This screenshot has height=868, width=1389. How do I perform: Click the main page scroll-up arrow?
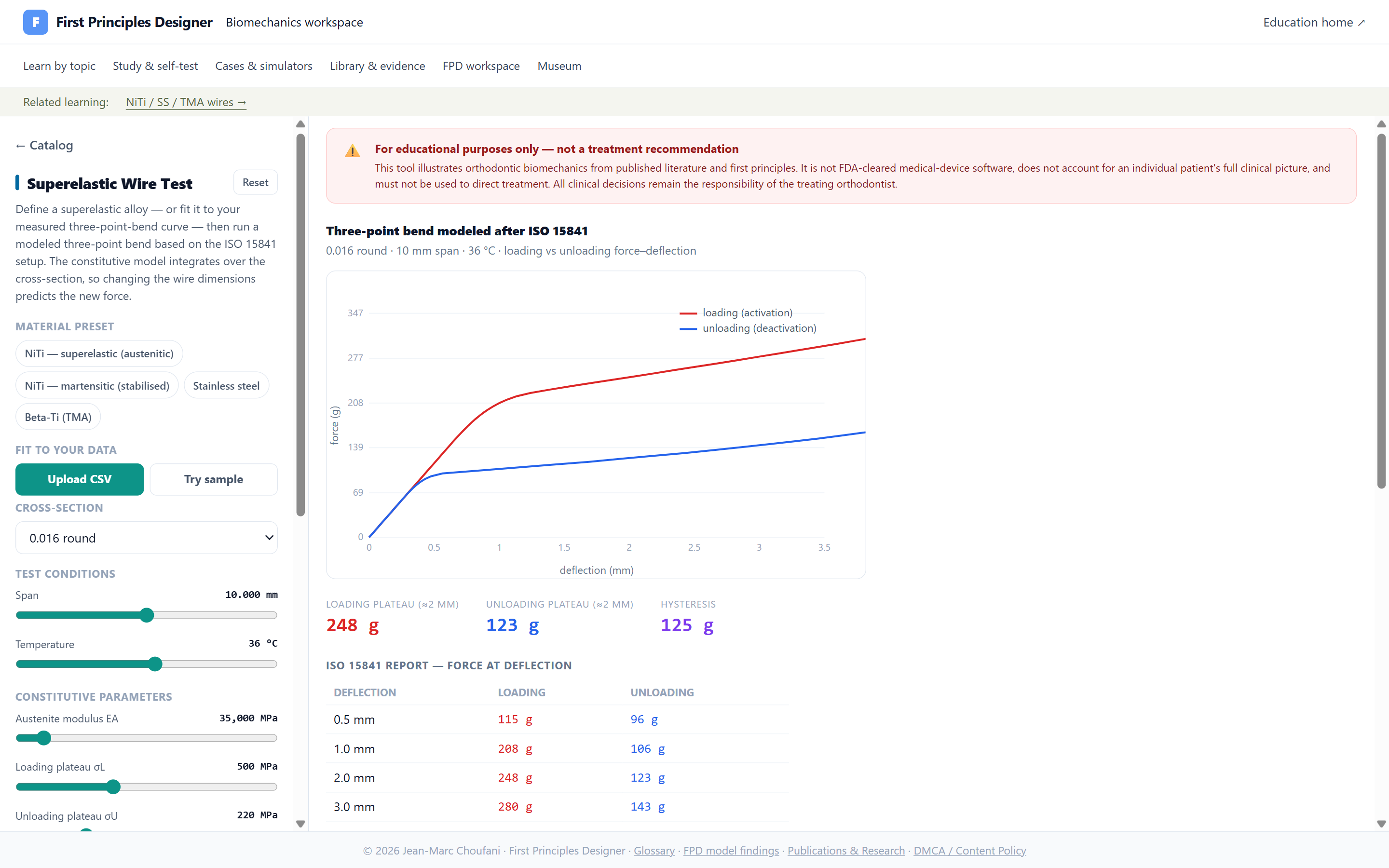[1382, 124]
